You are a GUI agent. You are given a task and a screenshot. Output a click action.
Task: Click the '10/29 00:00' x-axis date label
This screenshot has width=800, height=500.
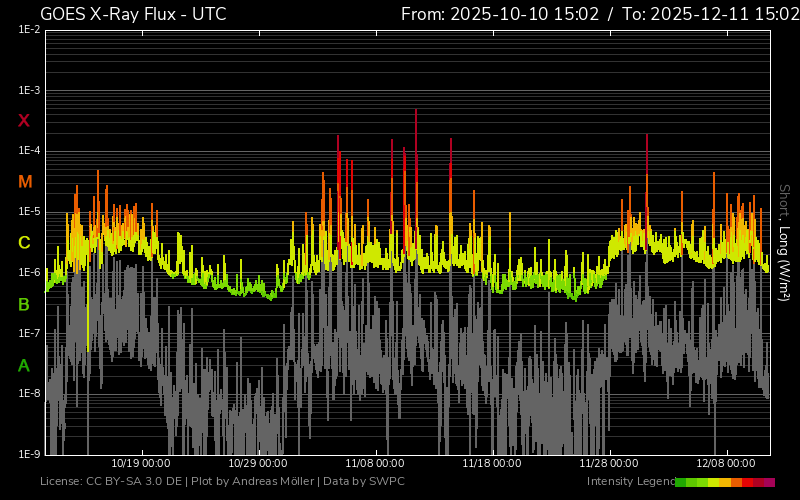click(x=258, y=464)
